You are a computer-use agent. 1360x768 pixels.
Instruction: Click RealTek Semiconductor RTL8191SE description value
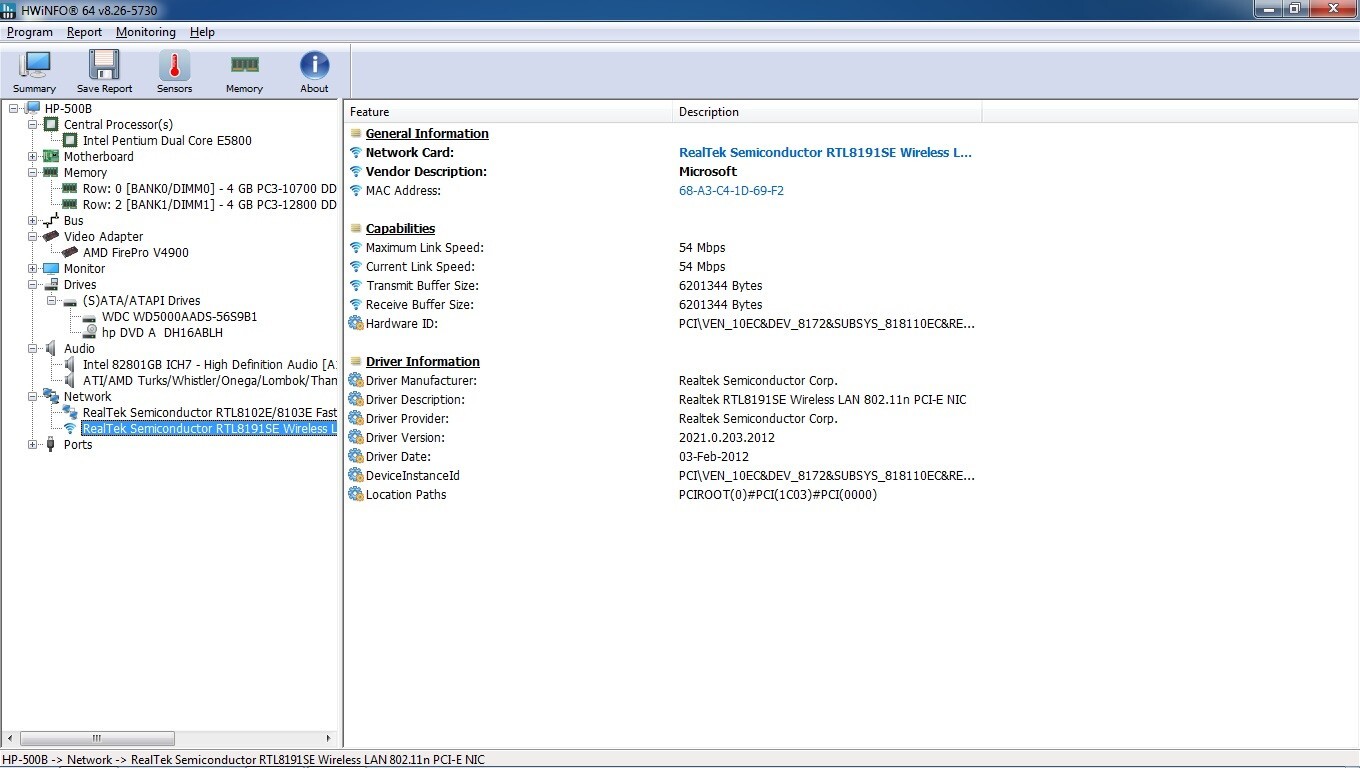[x=825, y=152]
